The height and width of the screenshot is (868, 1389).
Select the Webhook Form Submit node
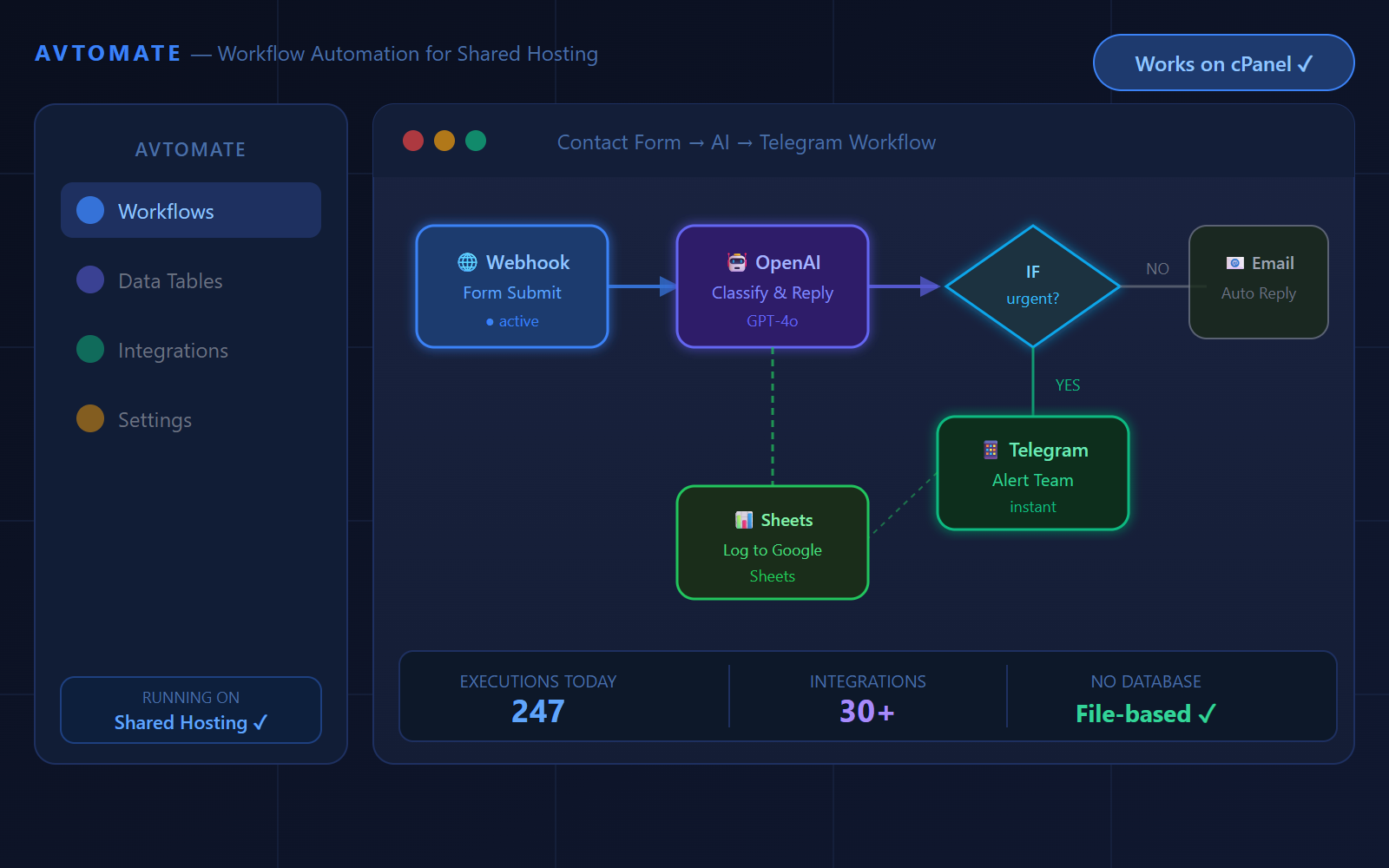512,286
